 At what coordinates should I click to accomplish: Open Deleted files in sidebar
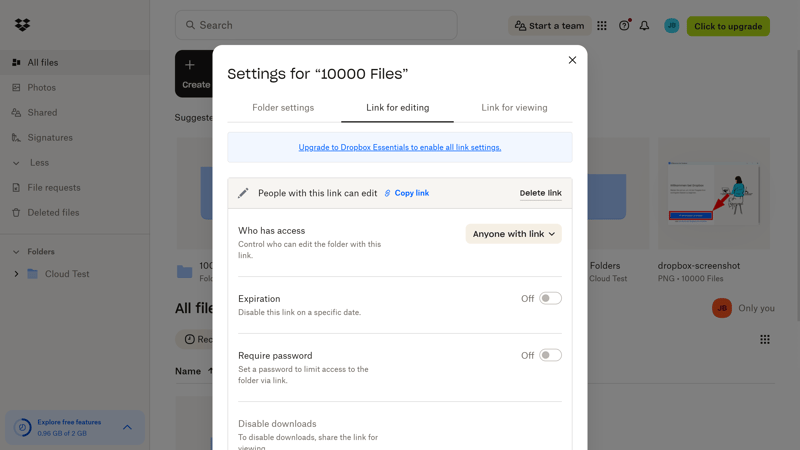74,213
